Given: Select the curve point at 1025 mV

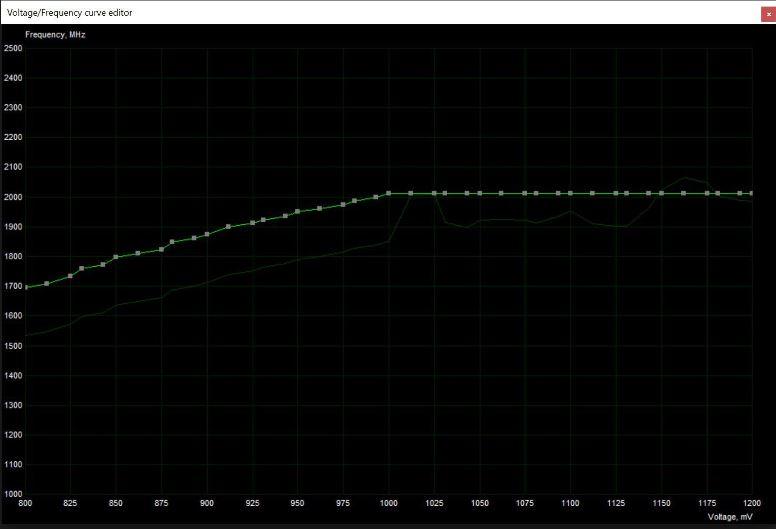Looking at the screenshot, I should coord(434,193).
